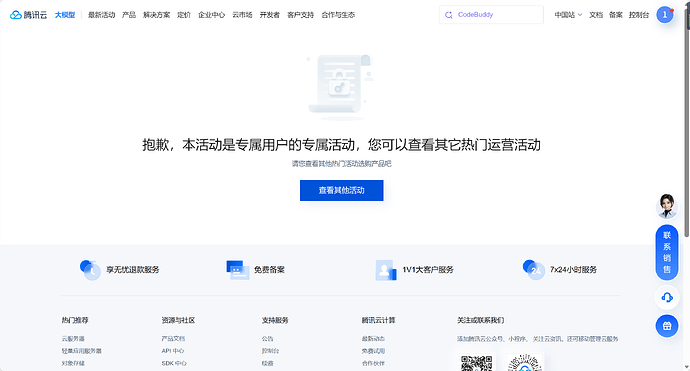Focus the CodeBuddy search field
This screenshot has width=690, height=371.
coord(491,15)
